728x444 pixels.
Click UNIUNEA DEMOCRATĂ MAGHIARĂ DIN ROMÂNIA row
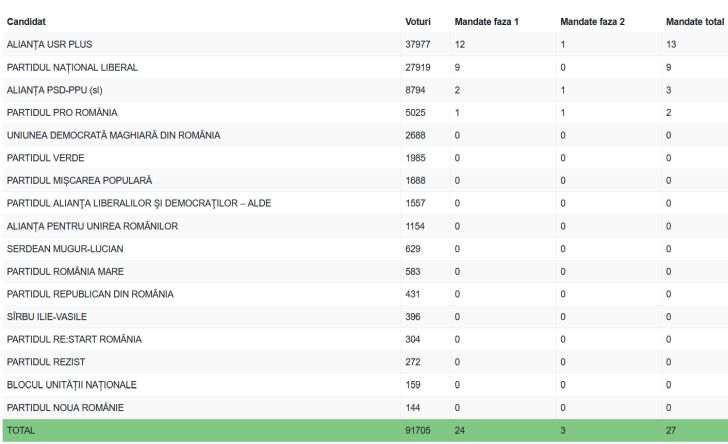coord(365,135)
